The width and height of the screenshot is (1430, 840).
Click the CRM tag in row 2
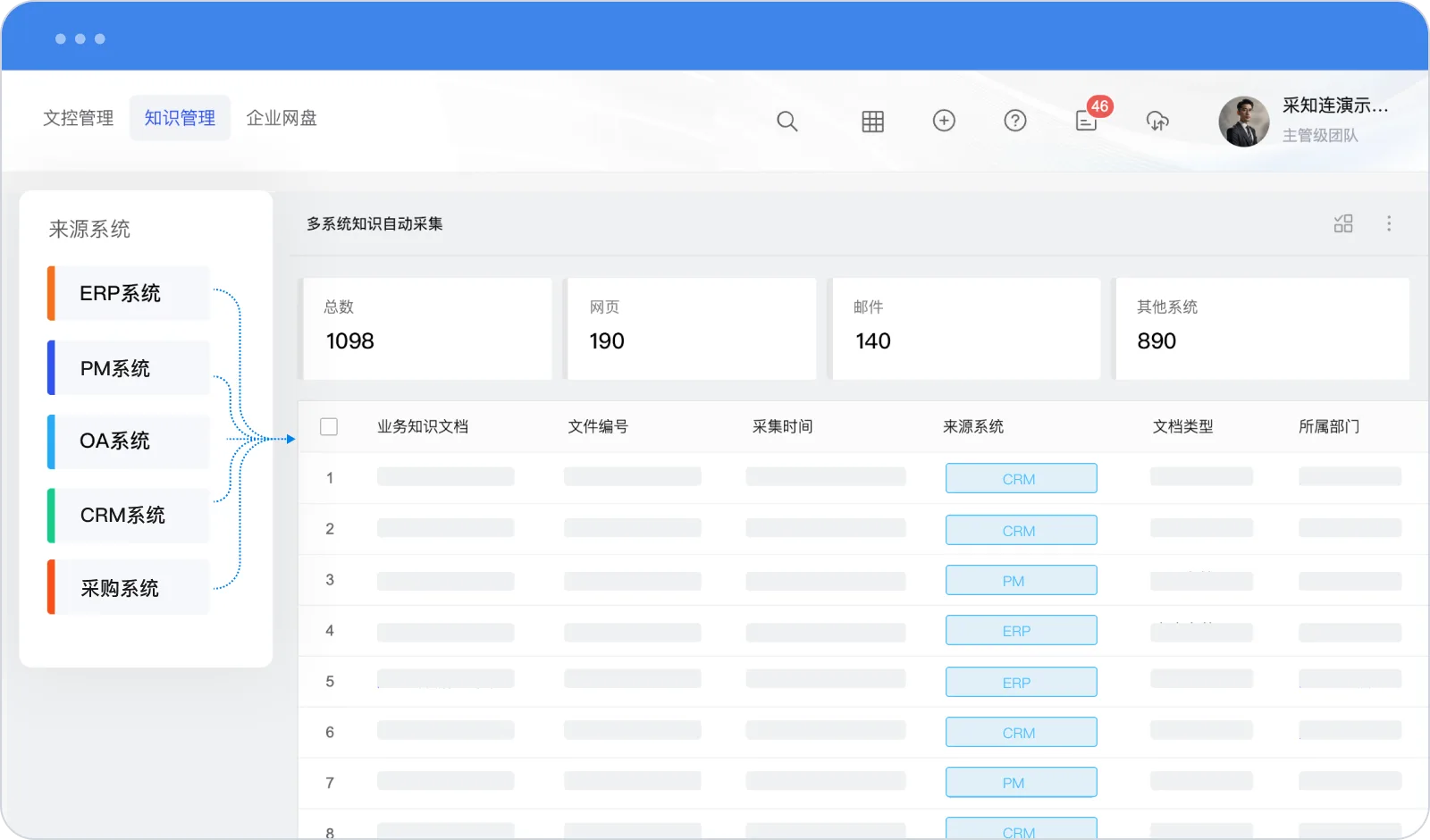tap(1021, 530)
